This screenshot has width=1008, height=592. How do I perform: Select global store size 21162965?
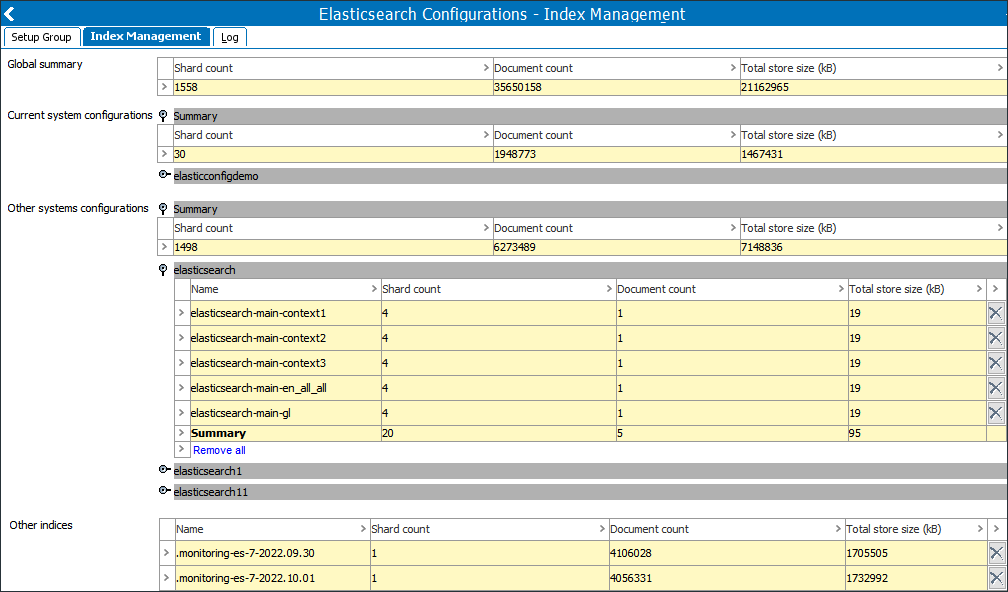coord(874,87)
